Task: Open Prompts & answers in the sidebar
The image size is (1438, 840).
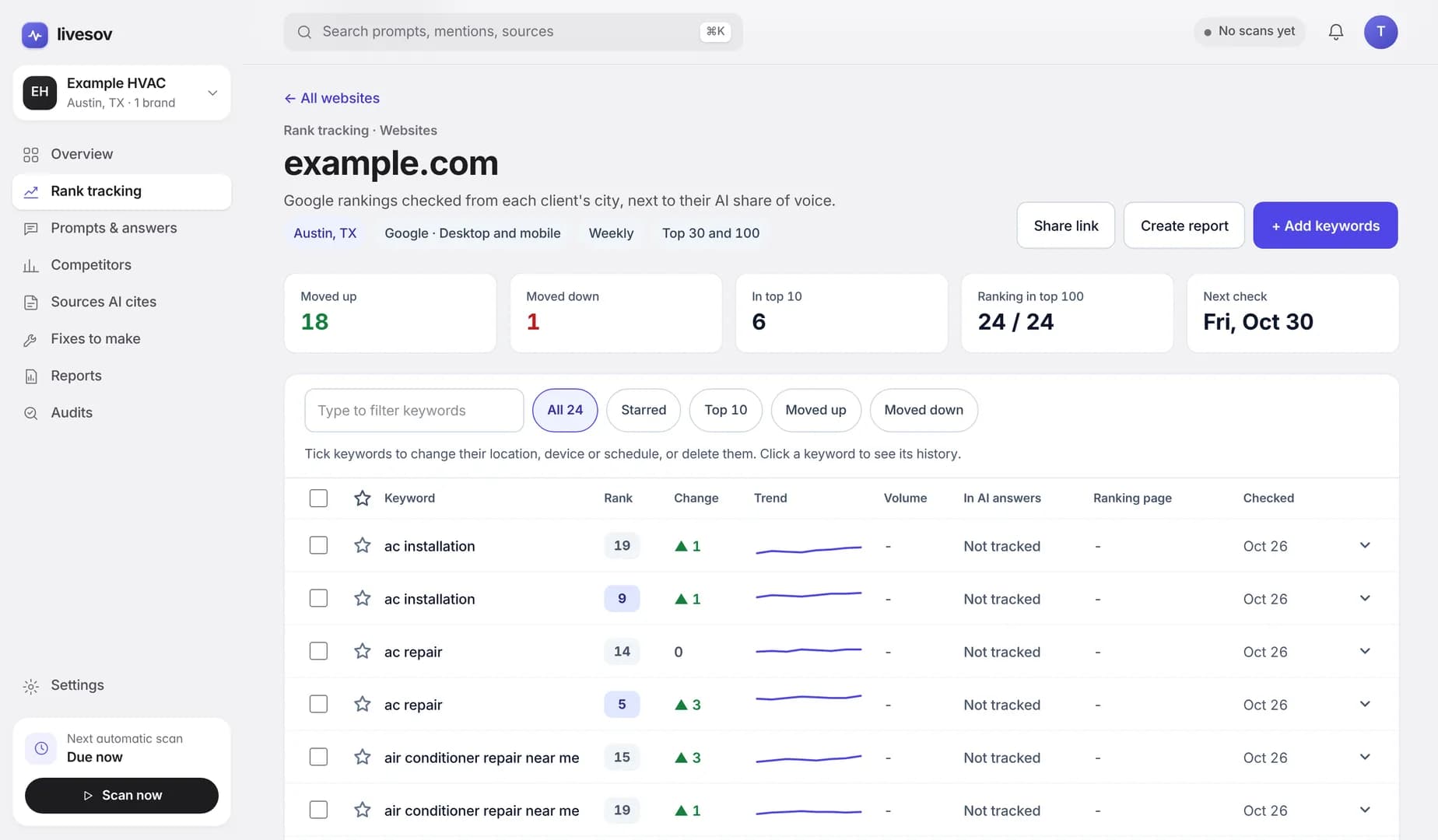Action: (x=121, y=228)
